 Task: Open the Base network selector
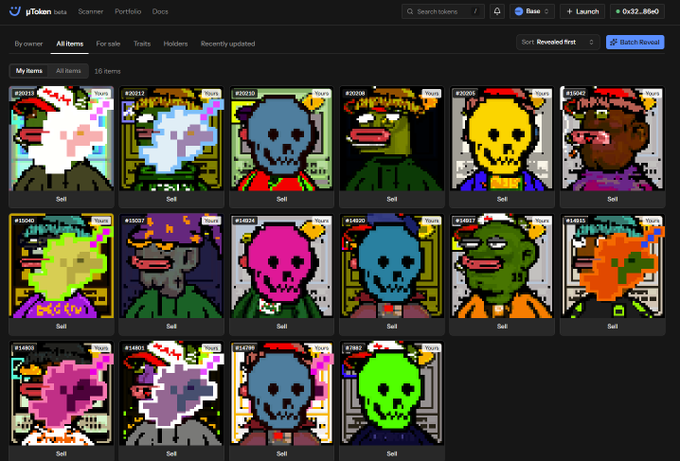(x=532, y=11)
